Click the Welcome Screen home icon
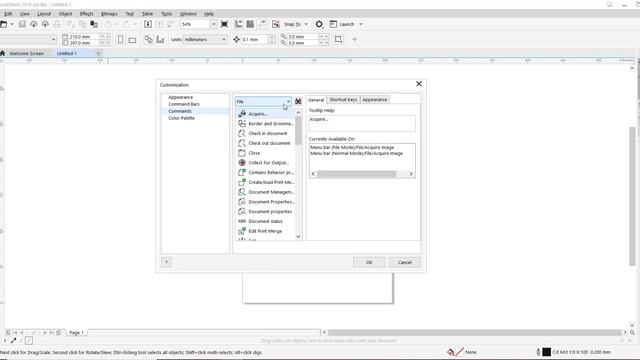640x360 pixels. [x=3, y=53]
